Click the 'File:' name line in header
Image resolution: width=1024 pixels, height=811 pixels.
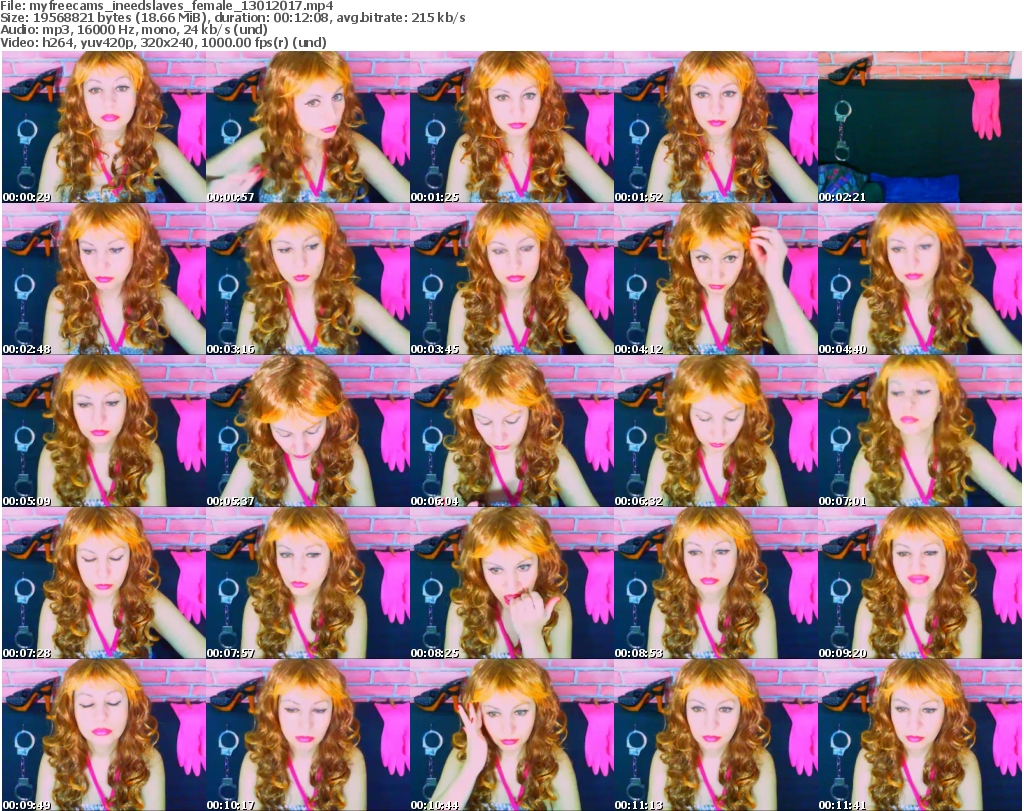click(167, 6)
